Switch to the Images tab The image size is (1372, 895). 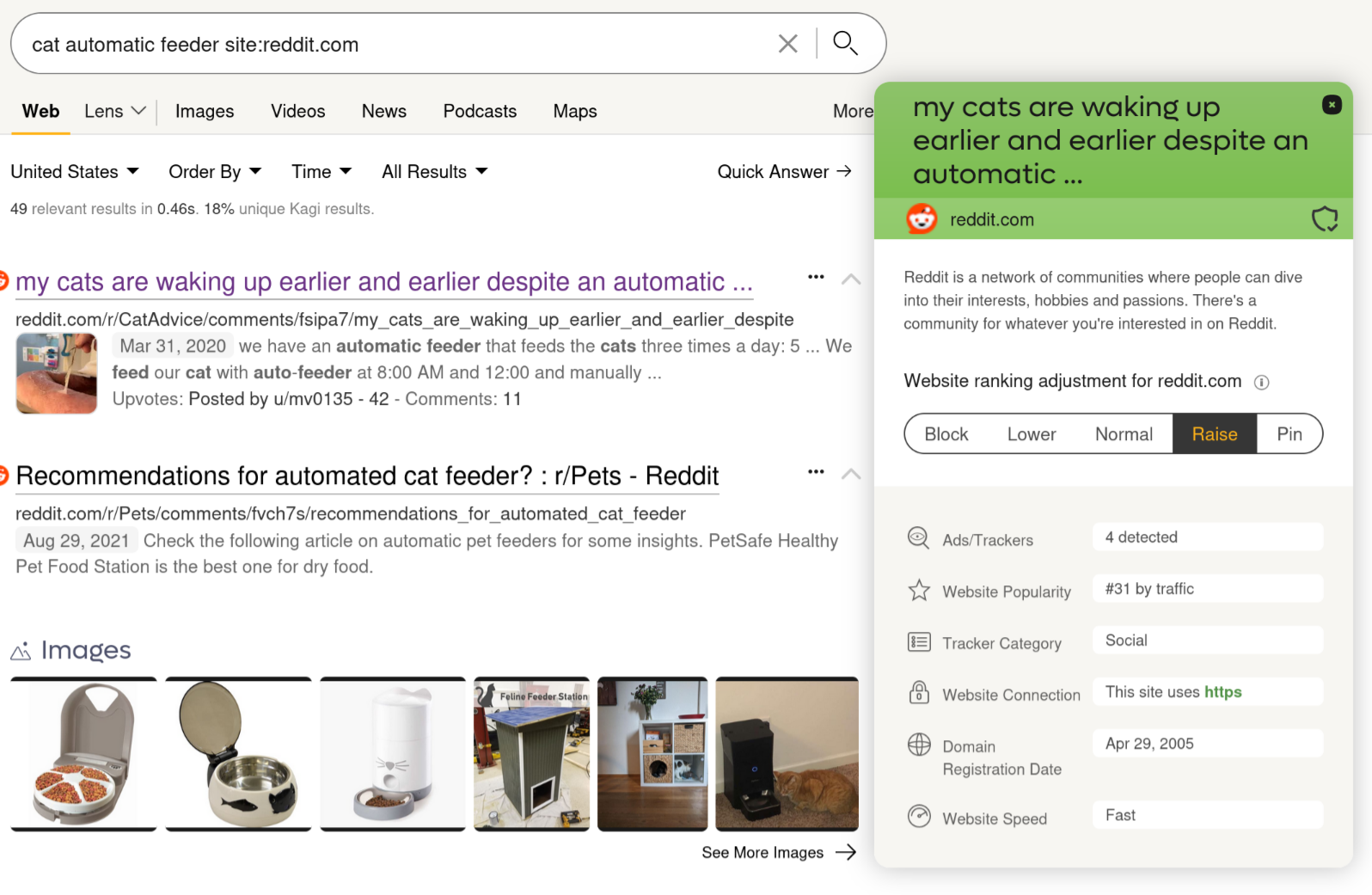click(x=205, y=112)
